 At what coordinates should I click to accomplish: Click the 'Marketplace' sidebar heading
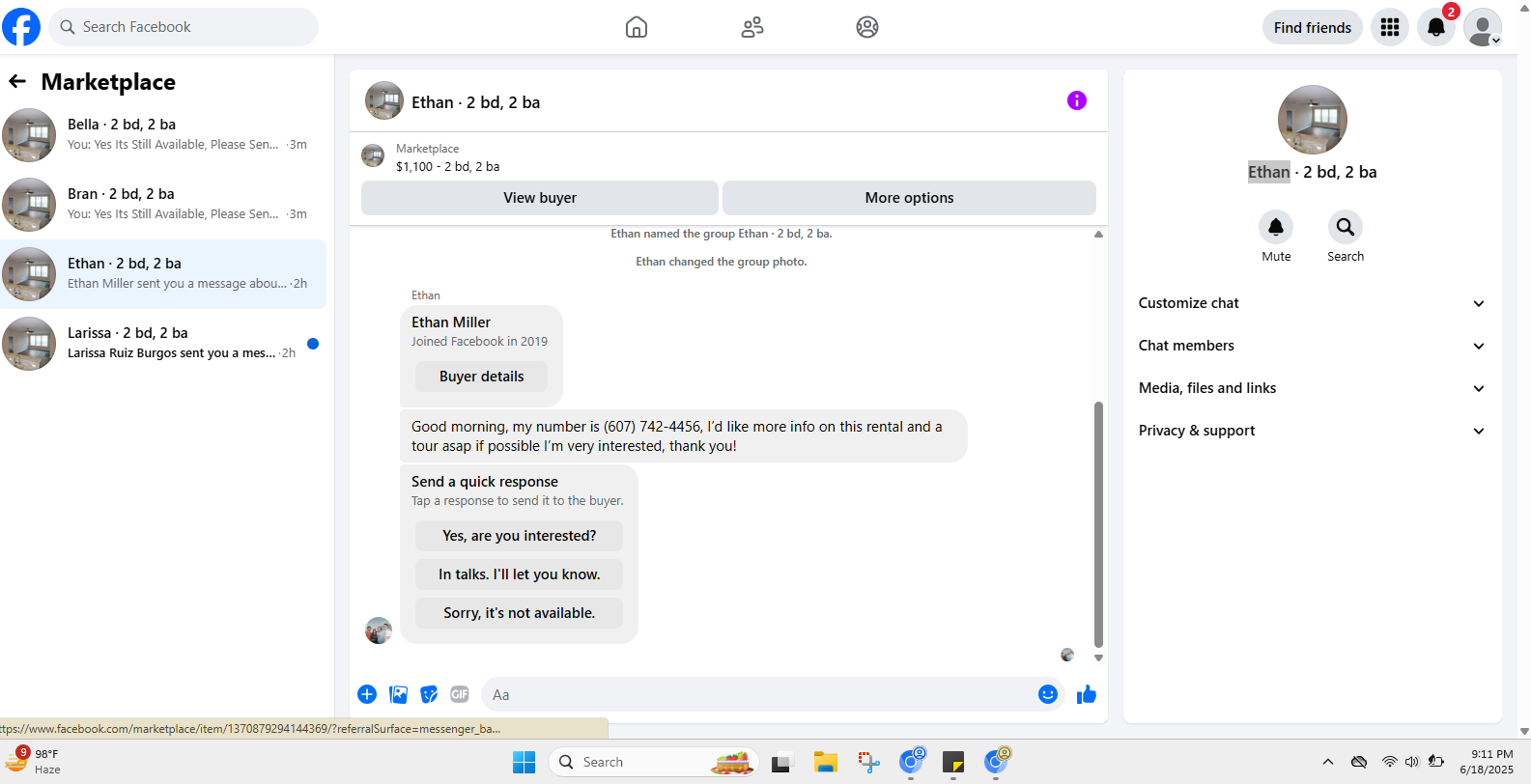(x=108, y=82)
